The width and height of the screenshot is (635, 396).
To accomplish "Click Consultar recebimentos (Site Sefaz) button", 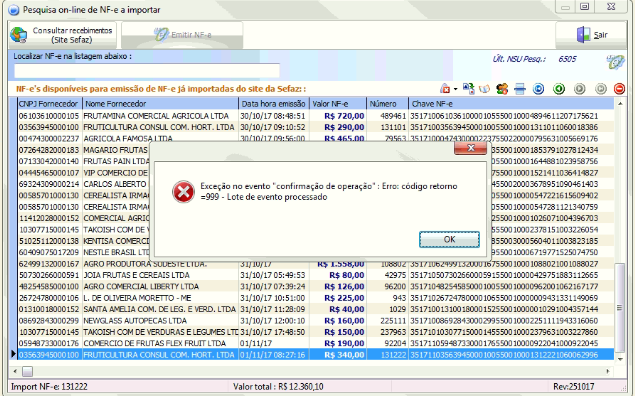I will click(62, 35).
